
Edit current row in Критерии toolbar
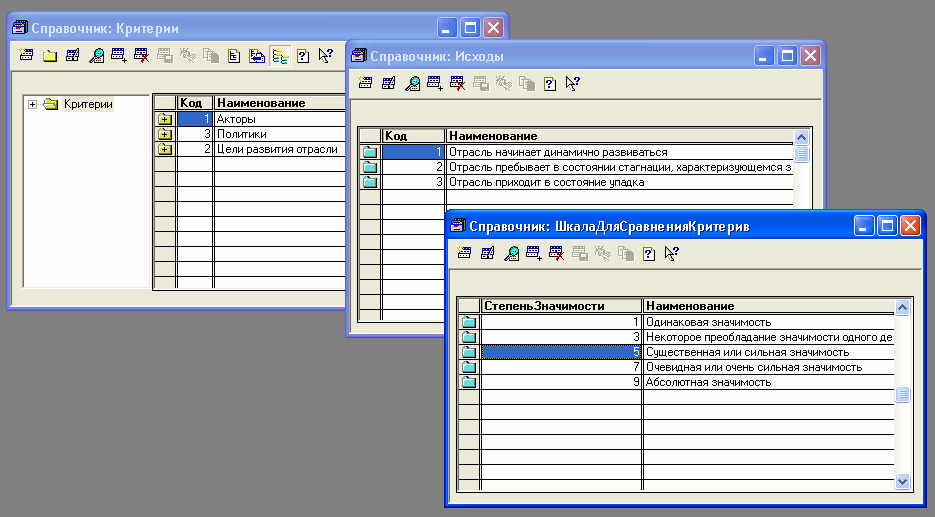click(x=73, y=55)
